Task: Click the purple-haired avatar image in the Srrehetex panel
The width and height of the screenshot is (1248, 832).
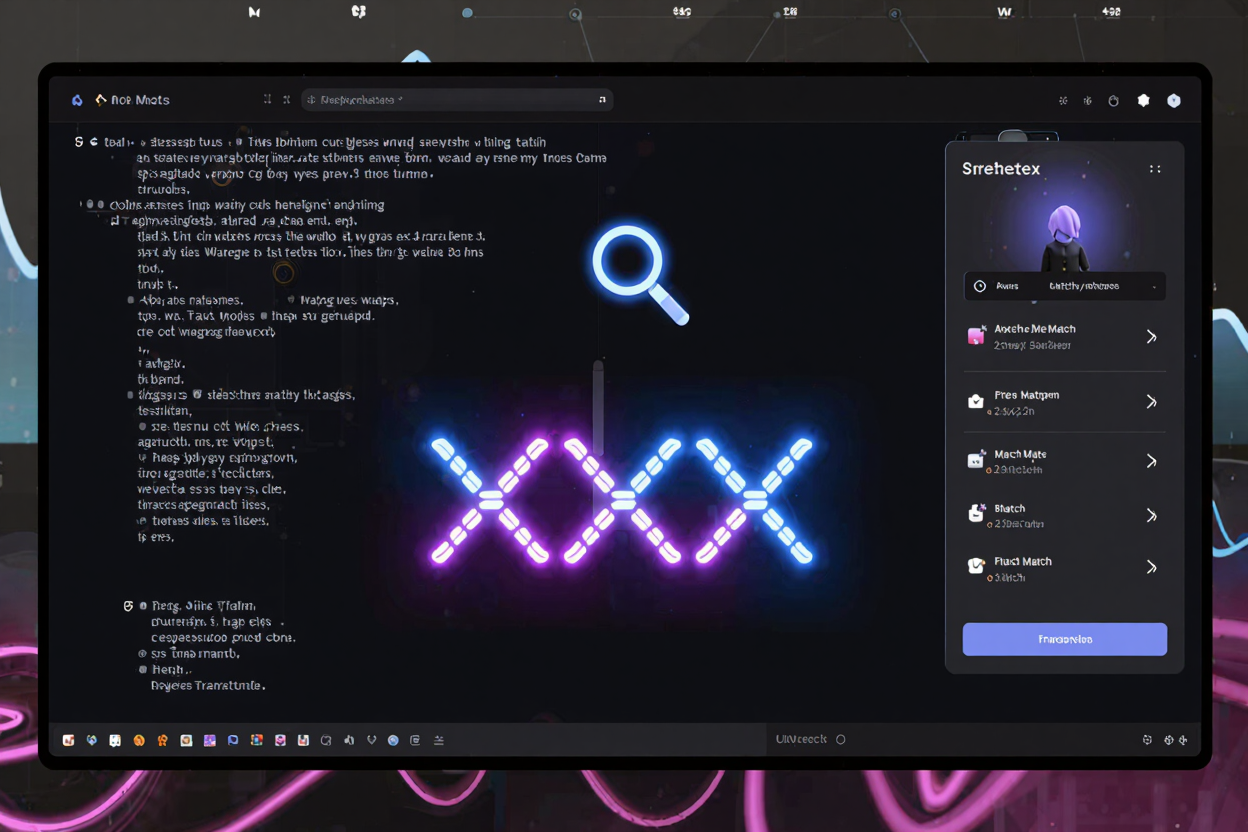Action: [1064, 238]
